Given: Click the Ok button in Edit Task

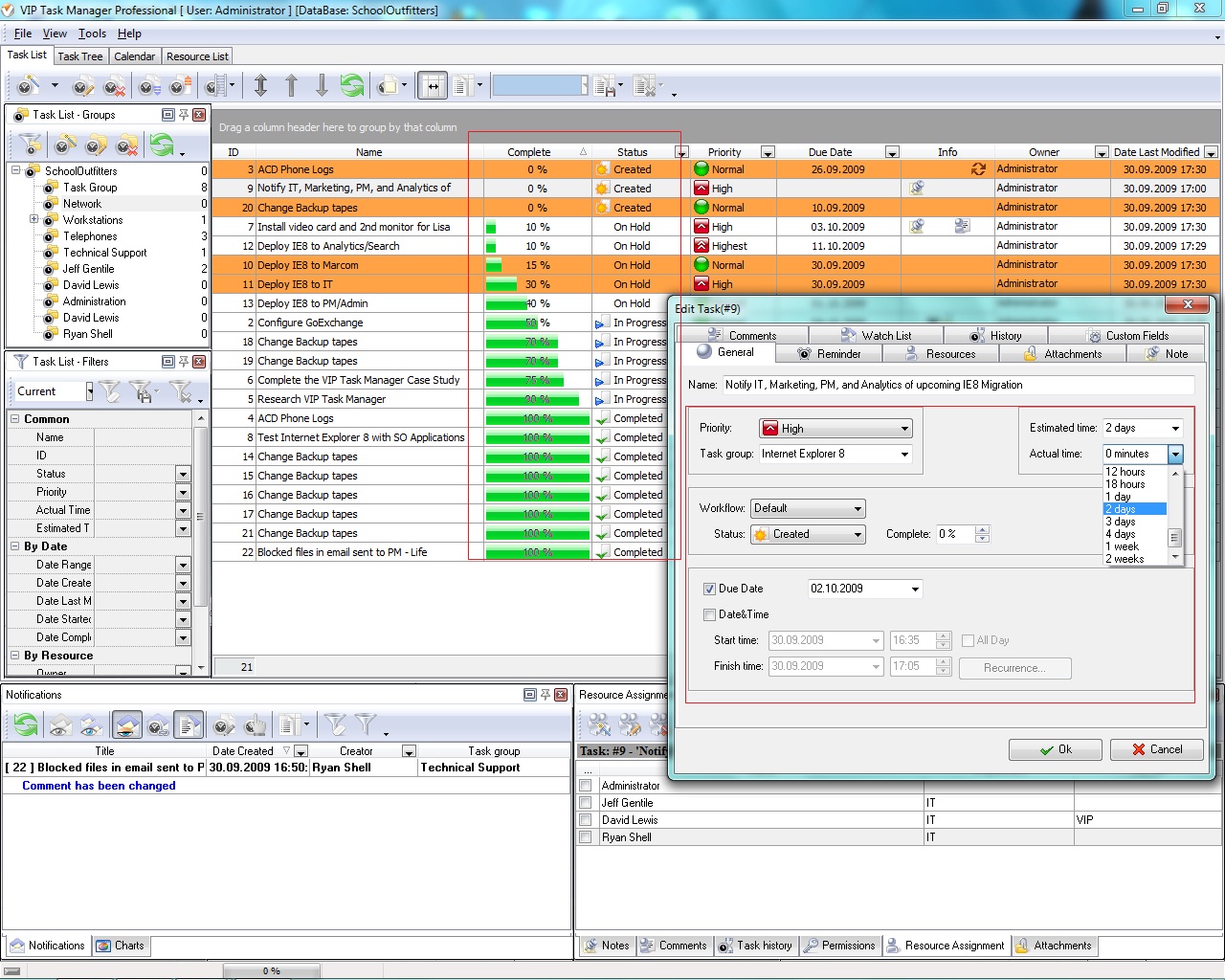Looking at the screenshot, I should pos(1055,750).
